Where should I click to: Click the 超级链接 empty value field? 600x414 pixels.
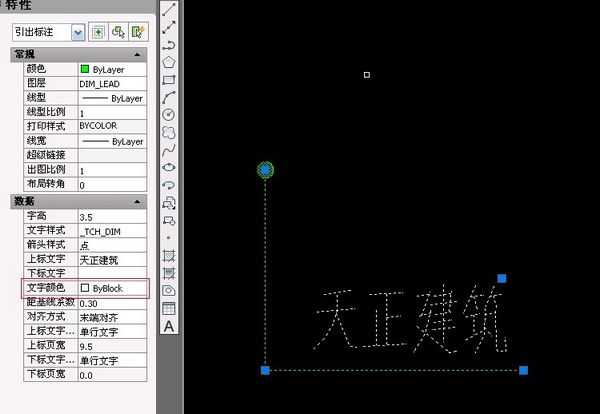point(112,155)
